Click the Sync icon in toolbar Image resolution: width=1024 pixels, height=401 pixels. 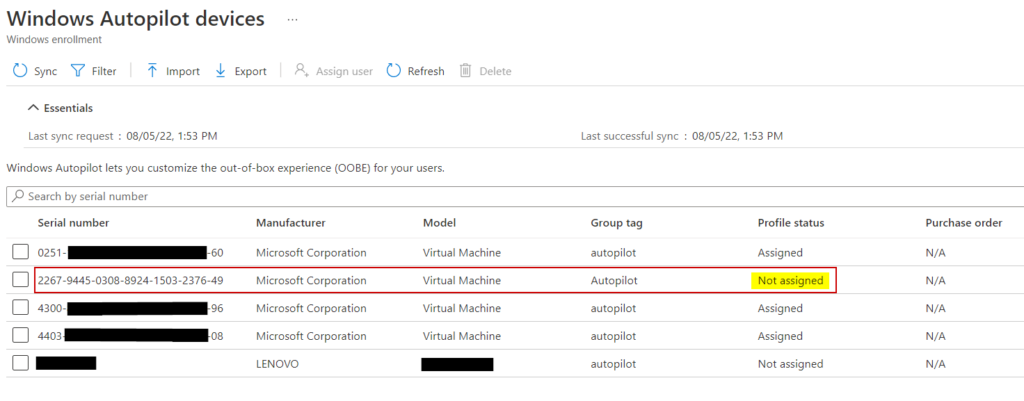(x=20, y=71)
